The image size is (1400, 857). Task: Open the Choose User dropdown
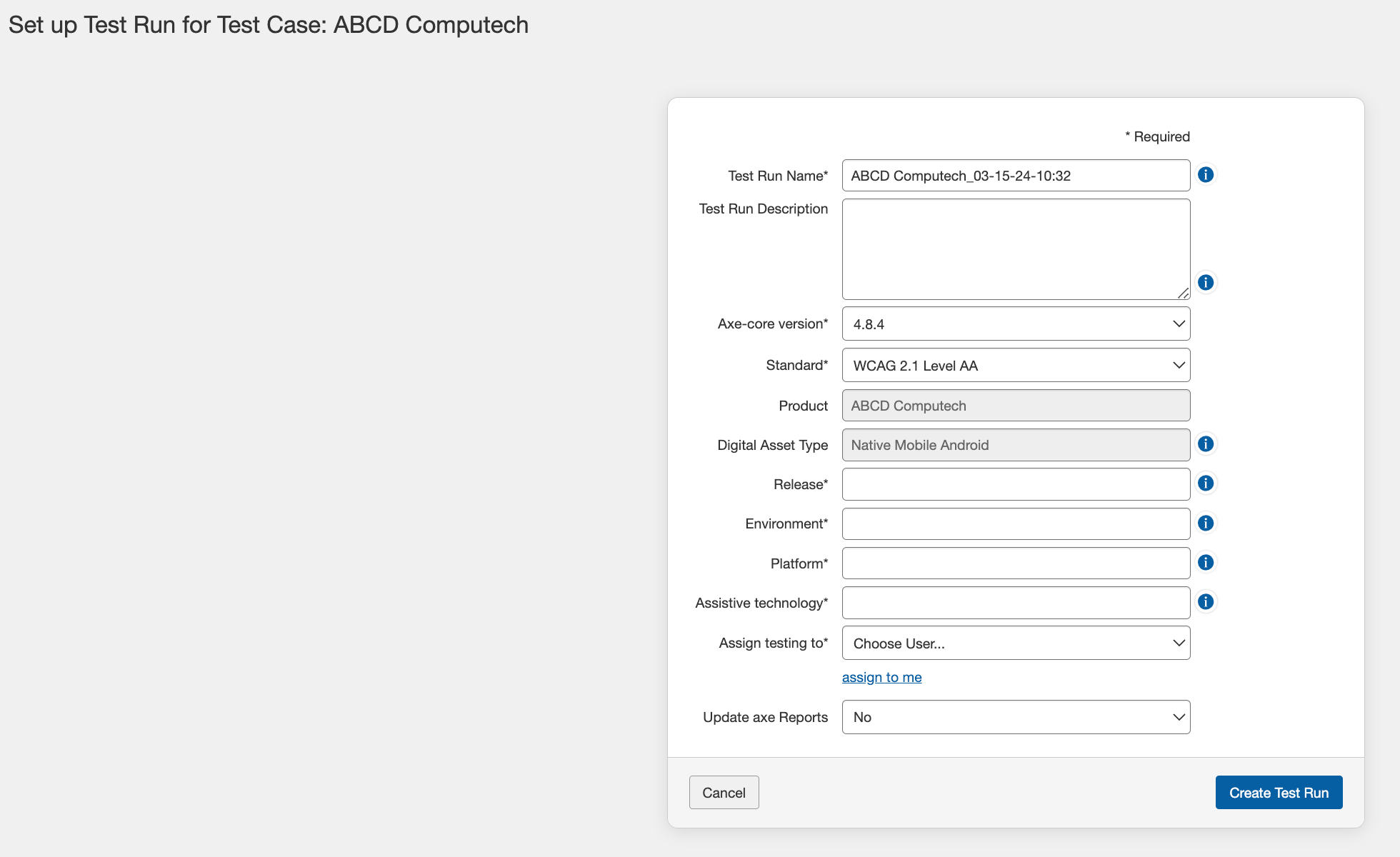(1016, 643)
